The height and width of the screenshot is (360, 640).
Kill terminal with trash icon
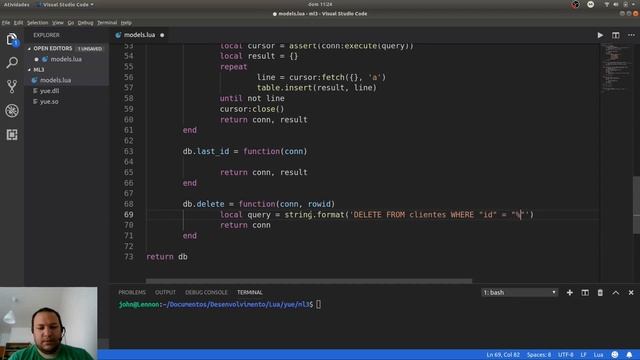(600, 293)
